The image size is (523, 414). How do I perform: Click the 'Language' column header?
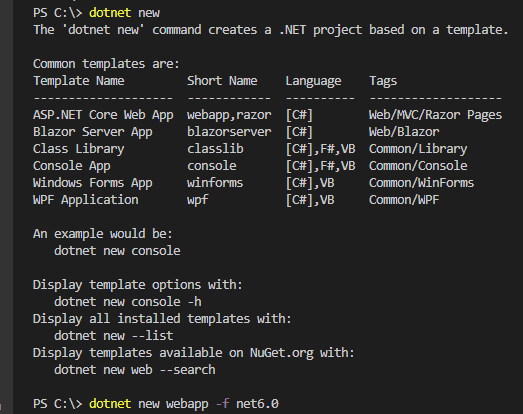point(313,81)
